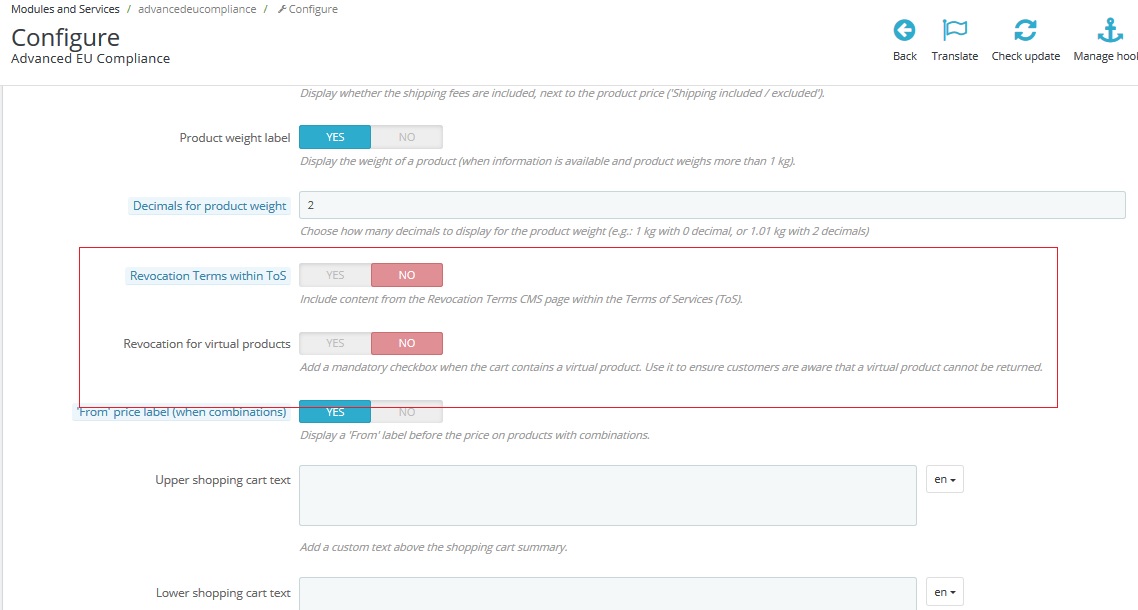Open advancedeucompliance breadcrumb link
Screen dimensions: 1138x610
point(197,9)
